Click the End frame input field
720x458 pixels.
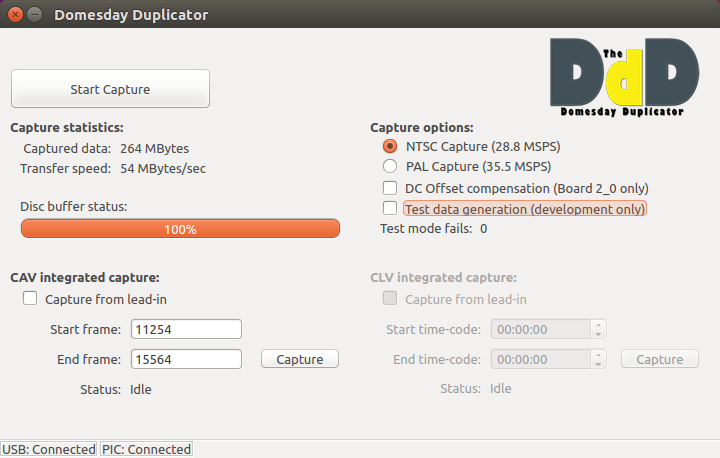pyautogui.click(x=186, y=359)
